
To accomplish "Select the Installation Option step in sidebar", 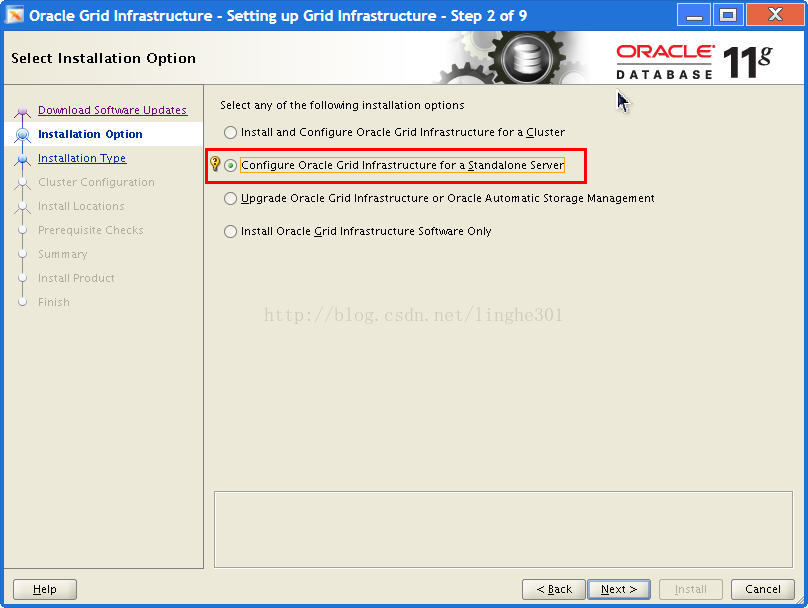I will [x=90, y=134].
